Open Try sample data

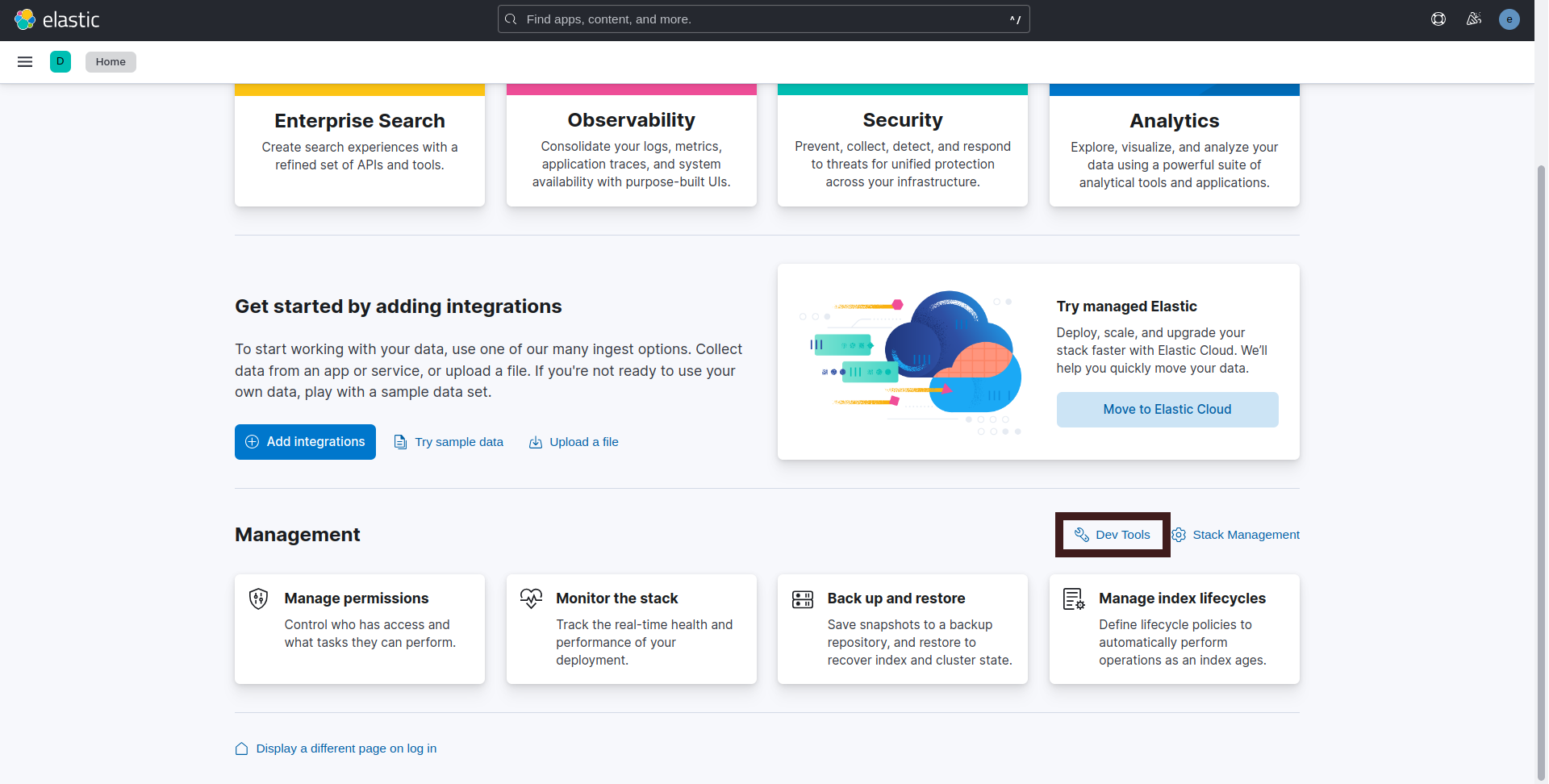pos(449,441)
